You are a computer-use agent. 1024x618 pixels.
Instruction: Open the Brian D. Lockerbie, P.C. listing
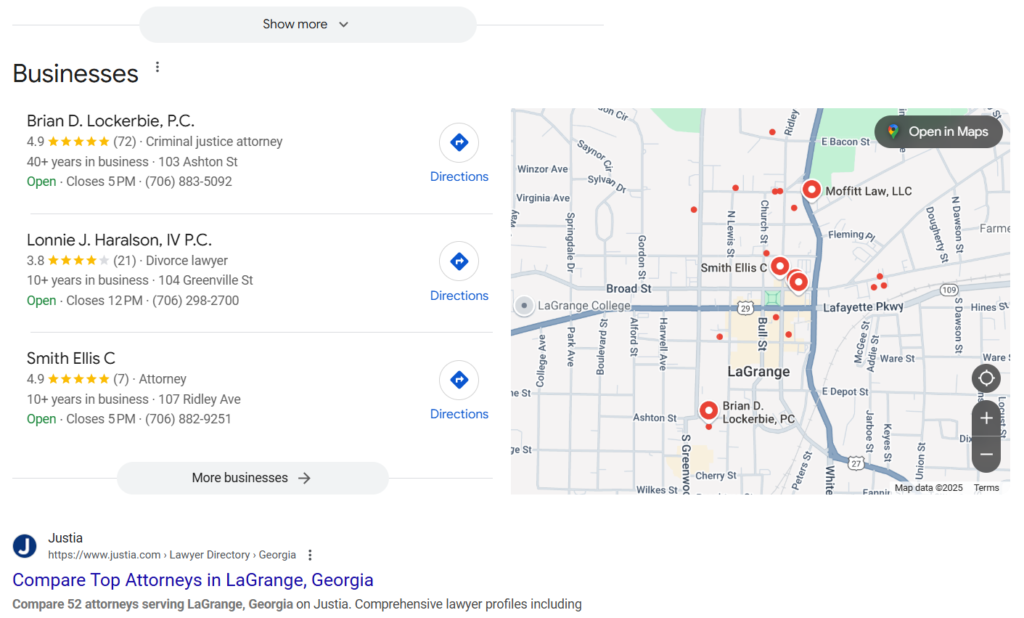tap(110, 121)
